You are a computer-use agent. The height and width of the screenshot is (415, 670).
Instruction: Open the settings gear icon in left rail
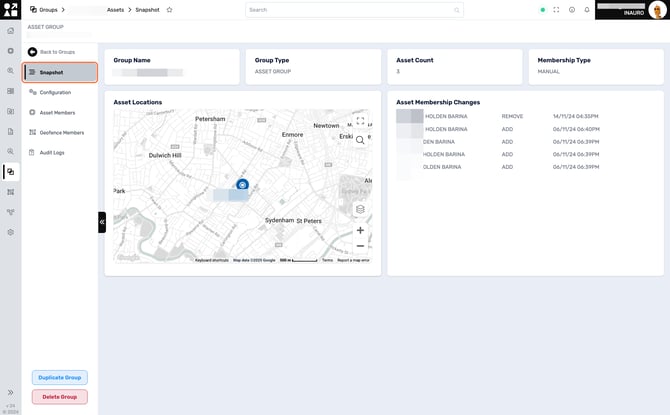tap(11, 233)
